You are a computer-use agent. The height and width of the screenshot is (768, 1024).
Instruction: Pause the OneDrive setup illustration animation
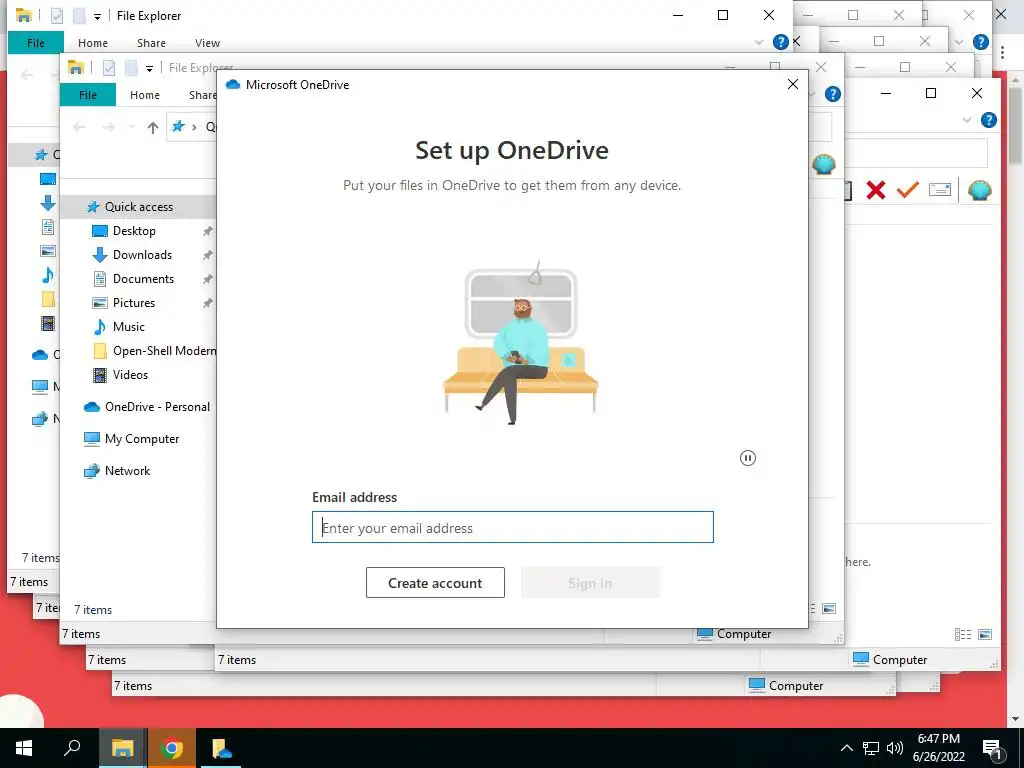tap(748, 458)
